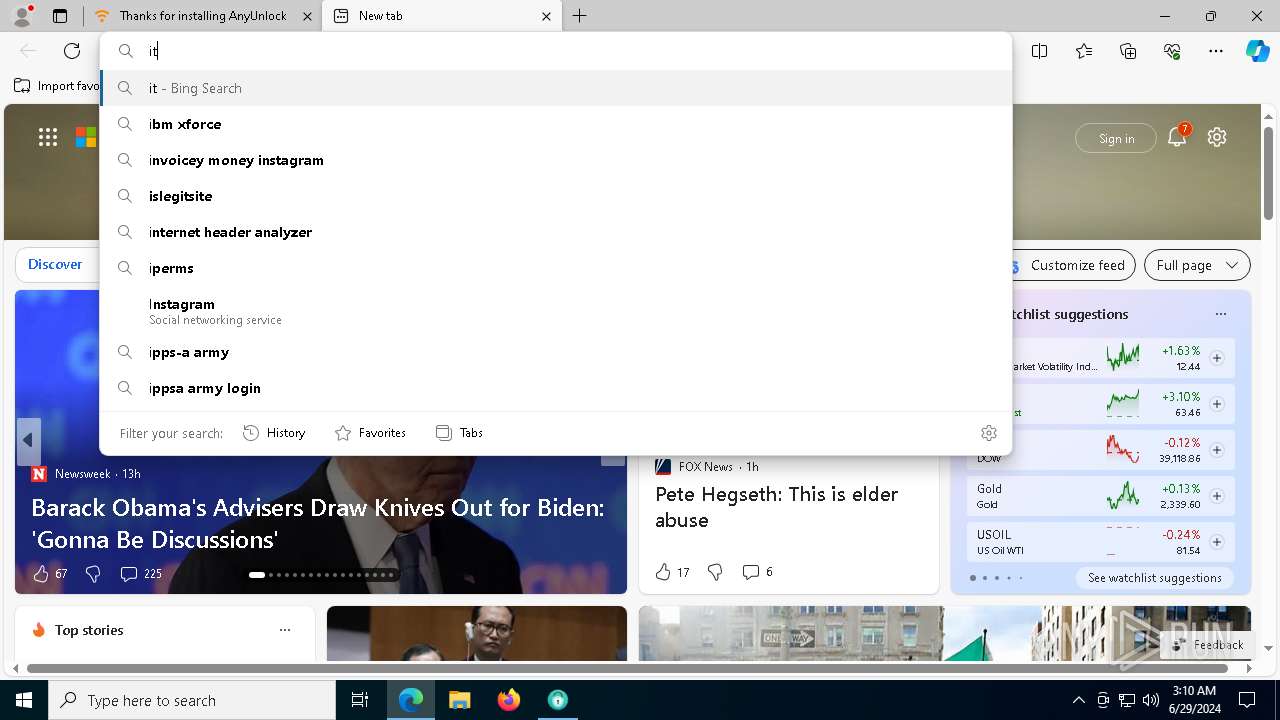Select the Discover feed tab

coord(55,264)
